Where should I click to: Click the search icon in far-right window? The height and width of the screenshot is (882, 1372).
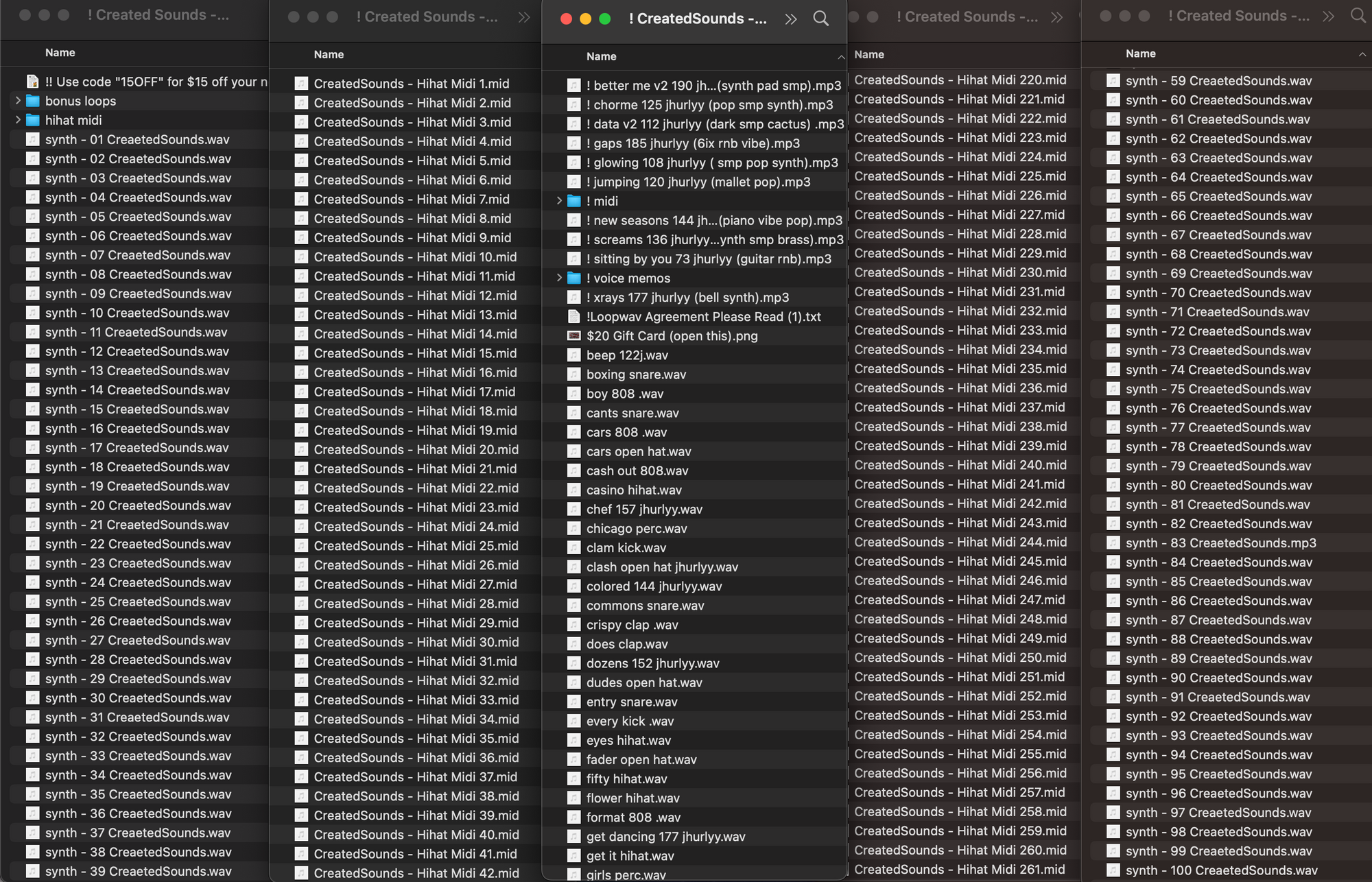click(1358, 16)
